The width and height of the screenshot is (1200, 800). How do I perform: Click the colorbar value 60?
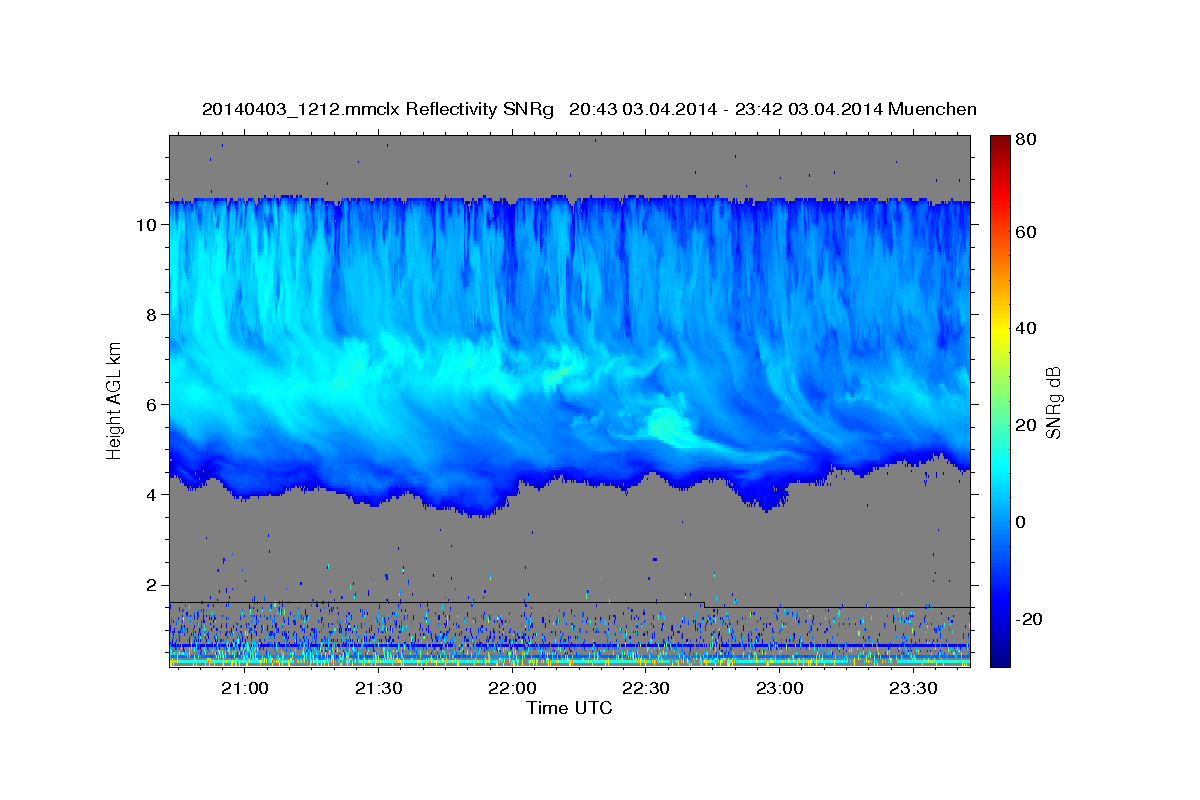(1028, 232)
